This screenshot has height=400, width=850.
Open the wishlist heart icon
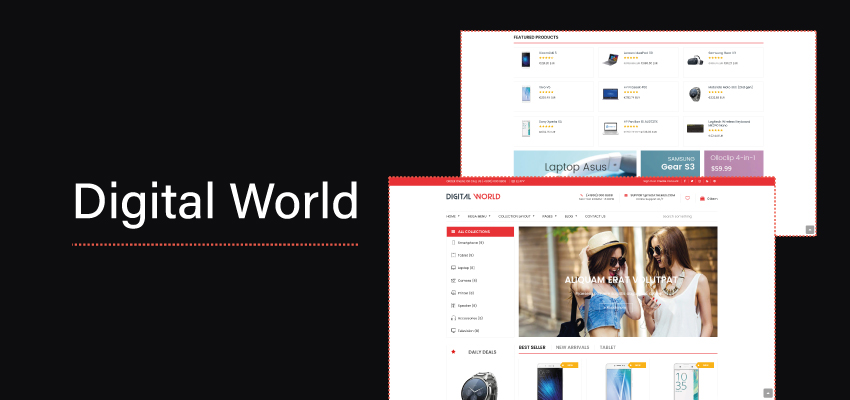coord(687,198)
